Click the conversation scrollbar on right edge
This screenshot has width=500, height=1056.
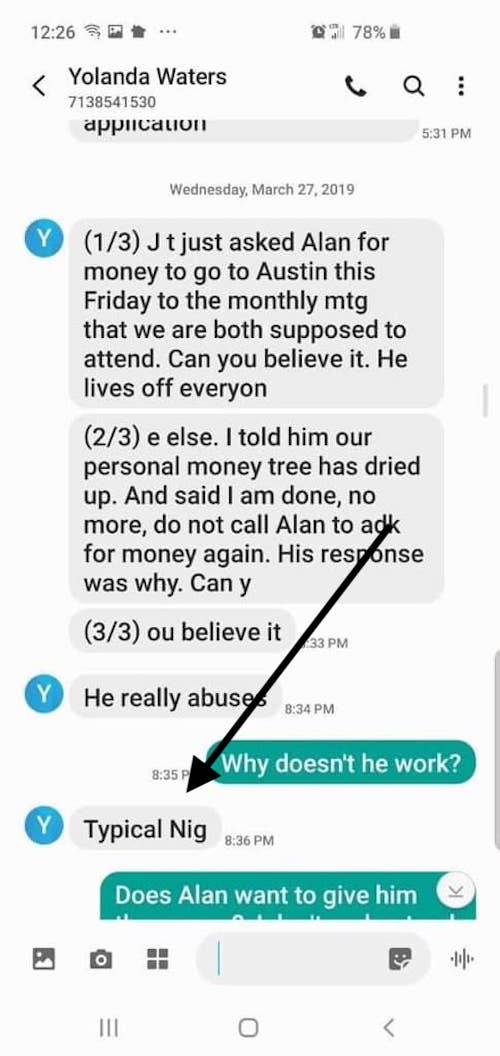point(486,401)
